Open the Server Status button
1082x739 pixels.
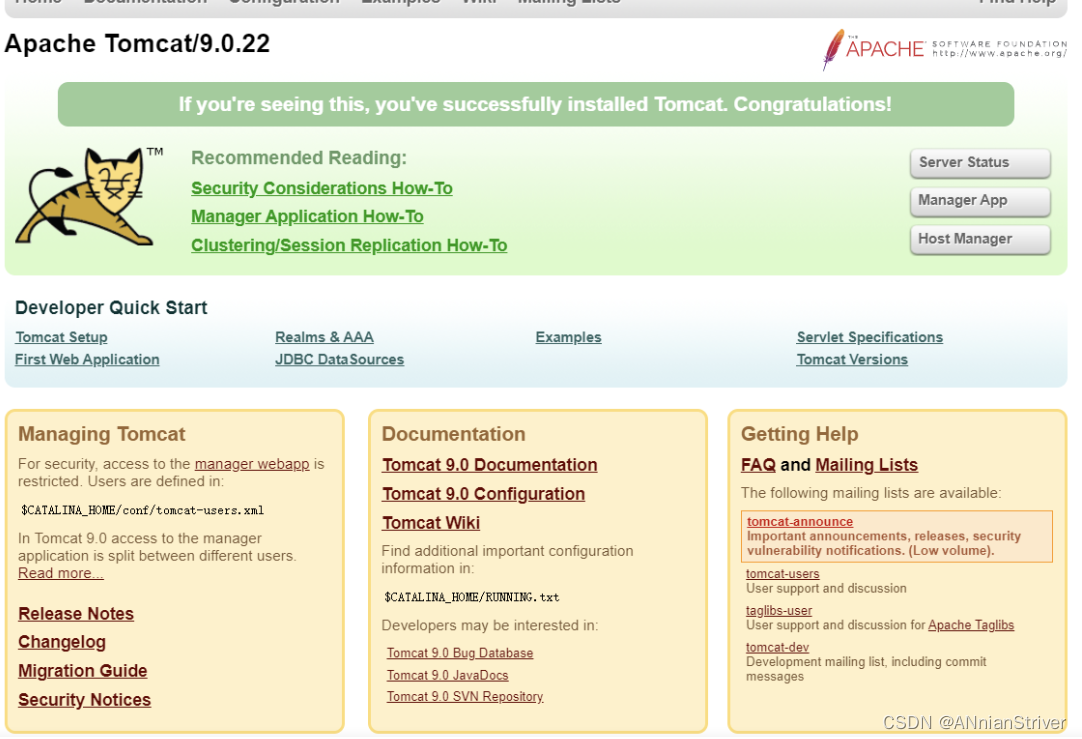(980, 163)
